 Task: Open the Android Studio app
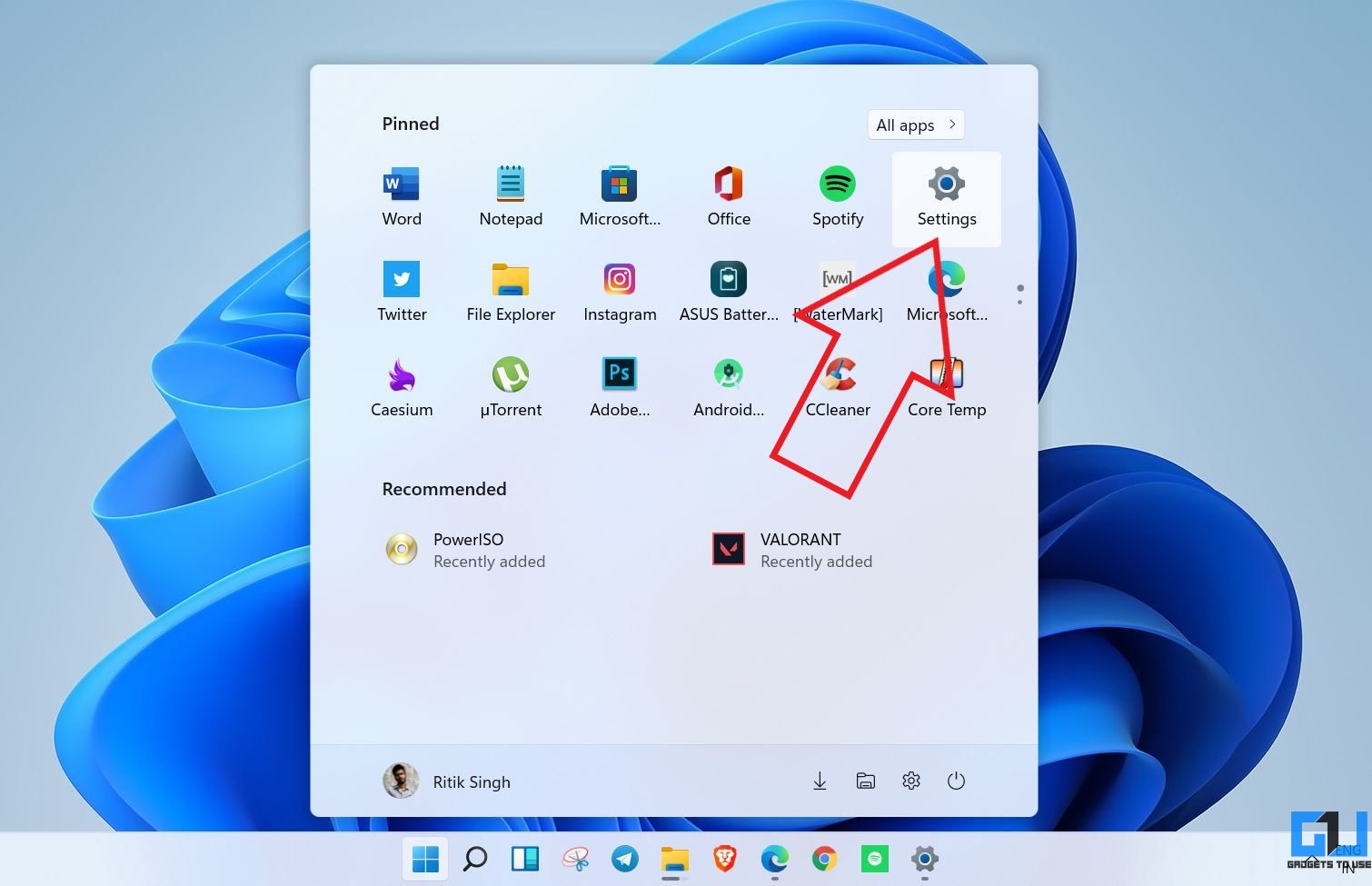[x=729, y=389]
